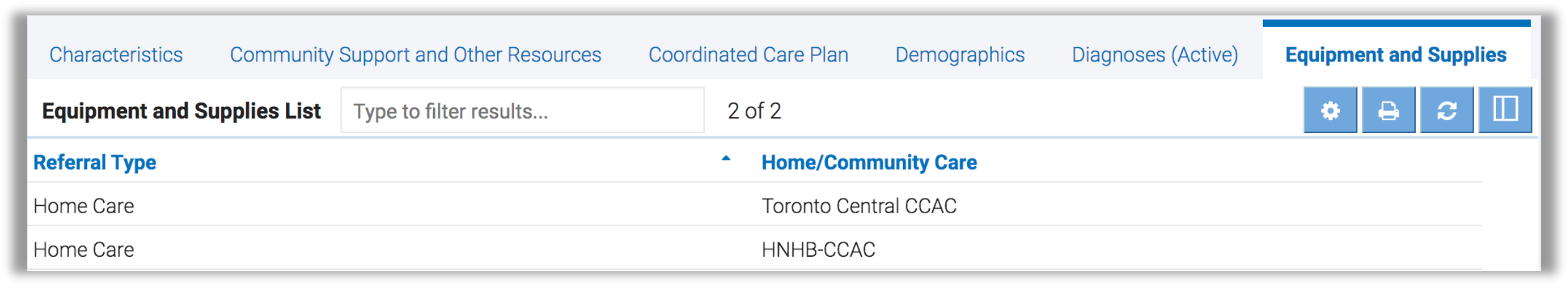Open Community Support and Other Resources tab
The width and height of the screenshot is (1568, 286).
pos(415,55)
